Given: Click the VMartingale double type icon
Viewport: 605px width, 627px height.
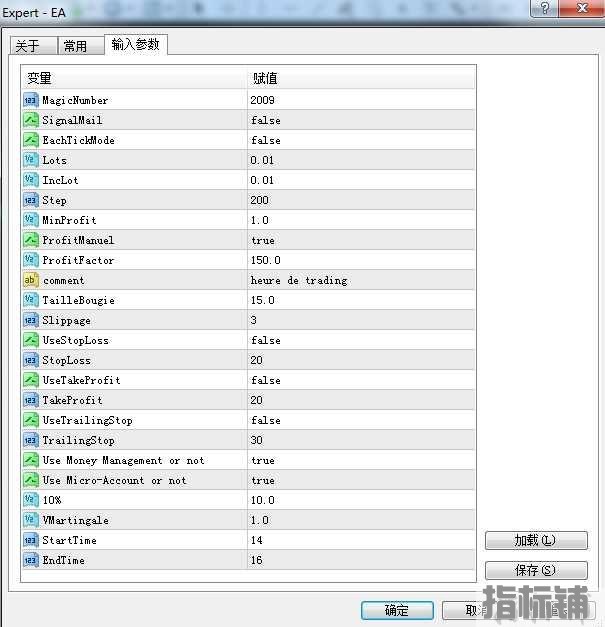Looking at the screenshot, I should 30,520.
